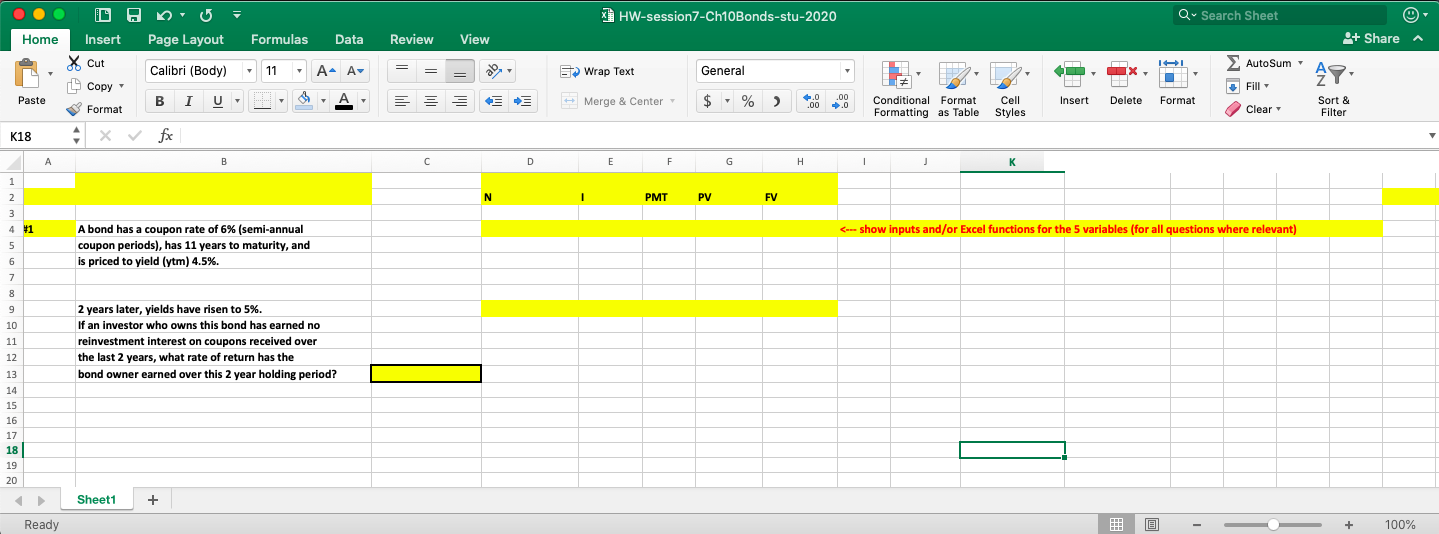Viewport: 1439px width, 534px height.
Task: Apply percent style
Action: click(747, 101)
